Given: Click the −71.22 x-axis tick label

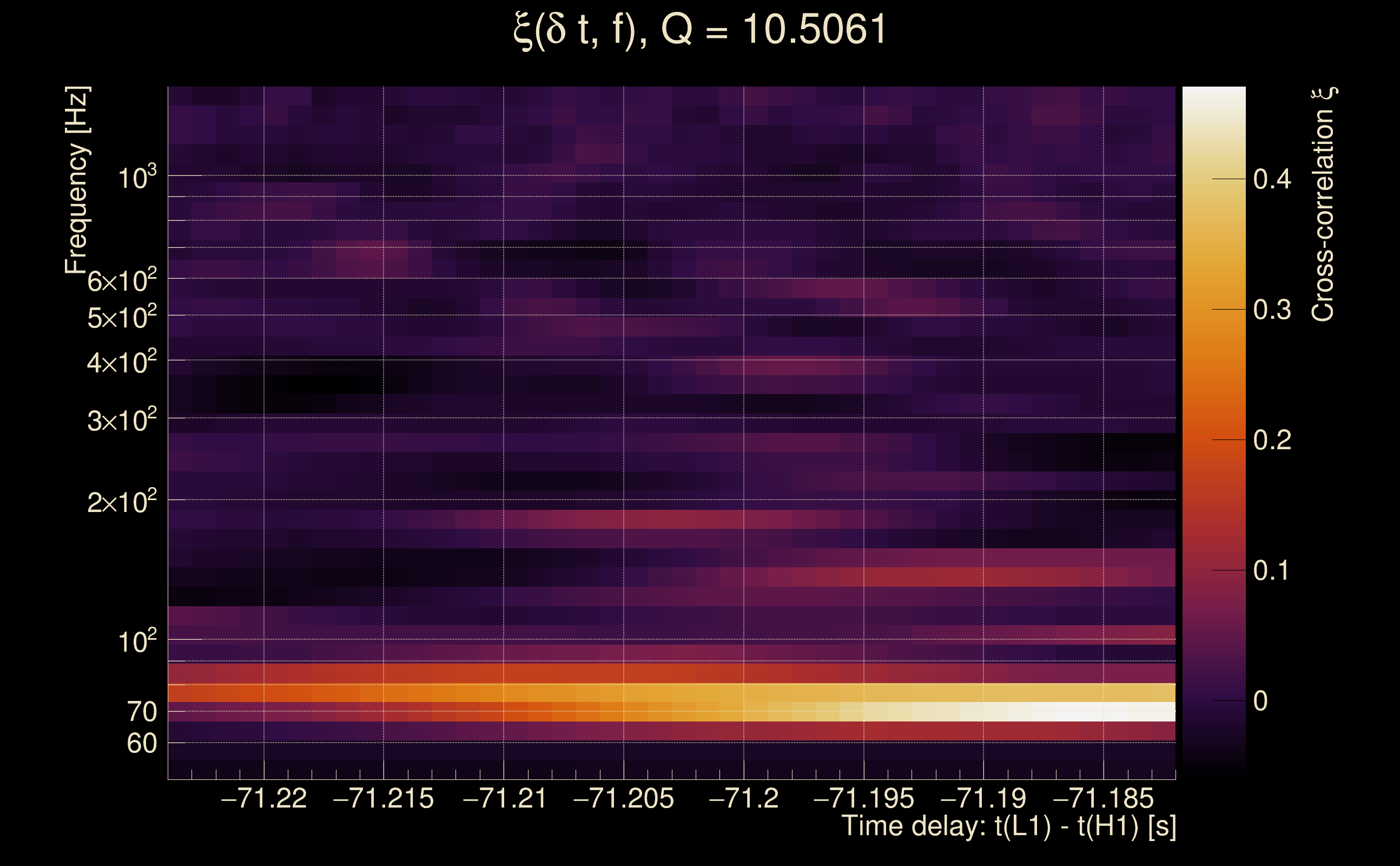Looking at the screenshot, I should point(264,798).
